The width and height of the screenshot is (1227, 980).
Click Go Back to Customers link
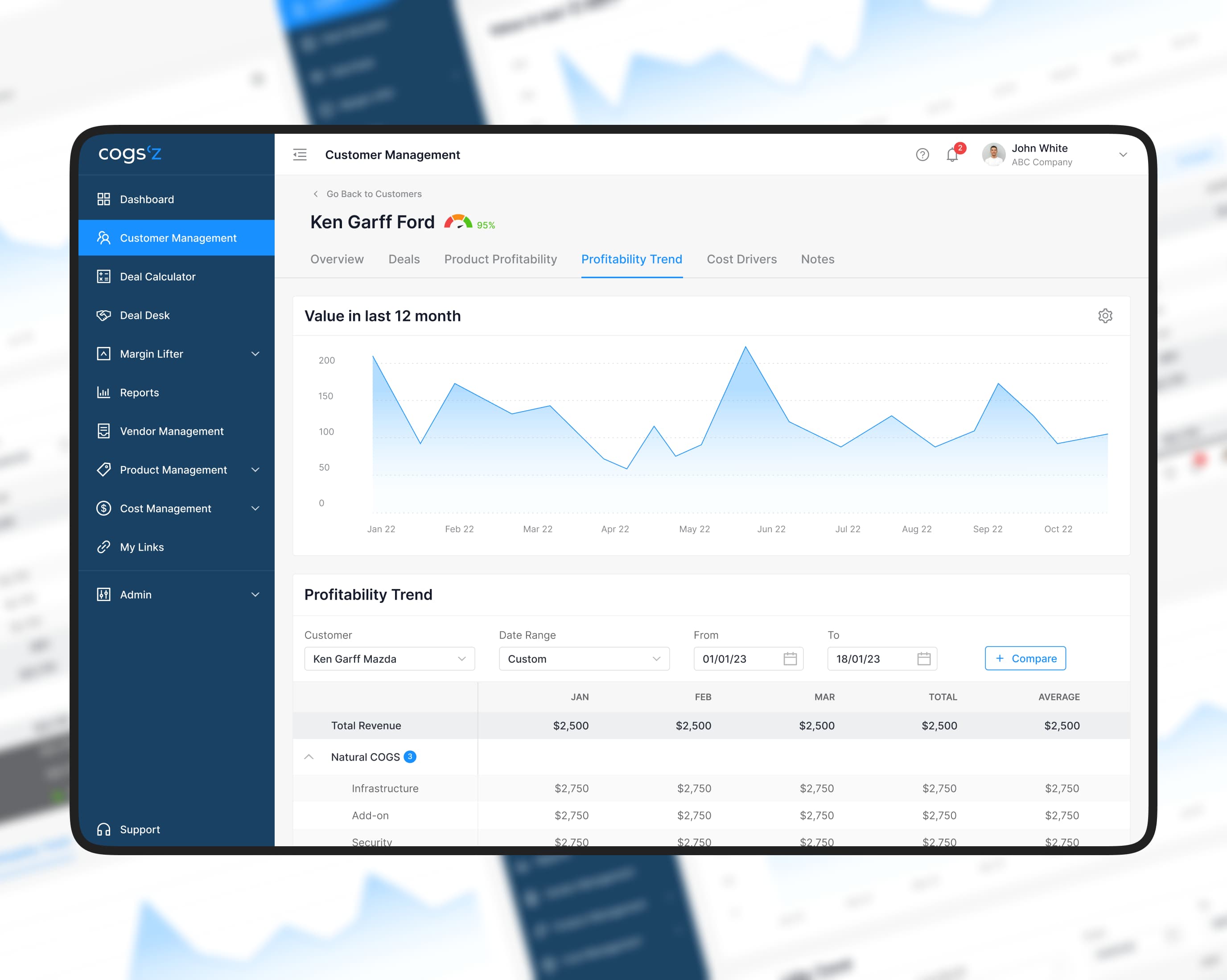click(x=368, y=194)
